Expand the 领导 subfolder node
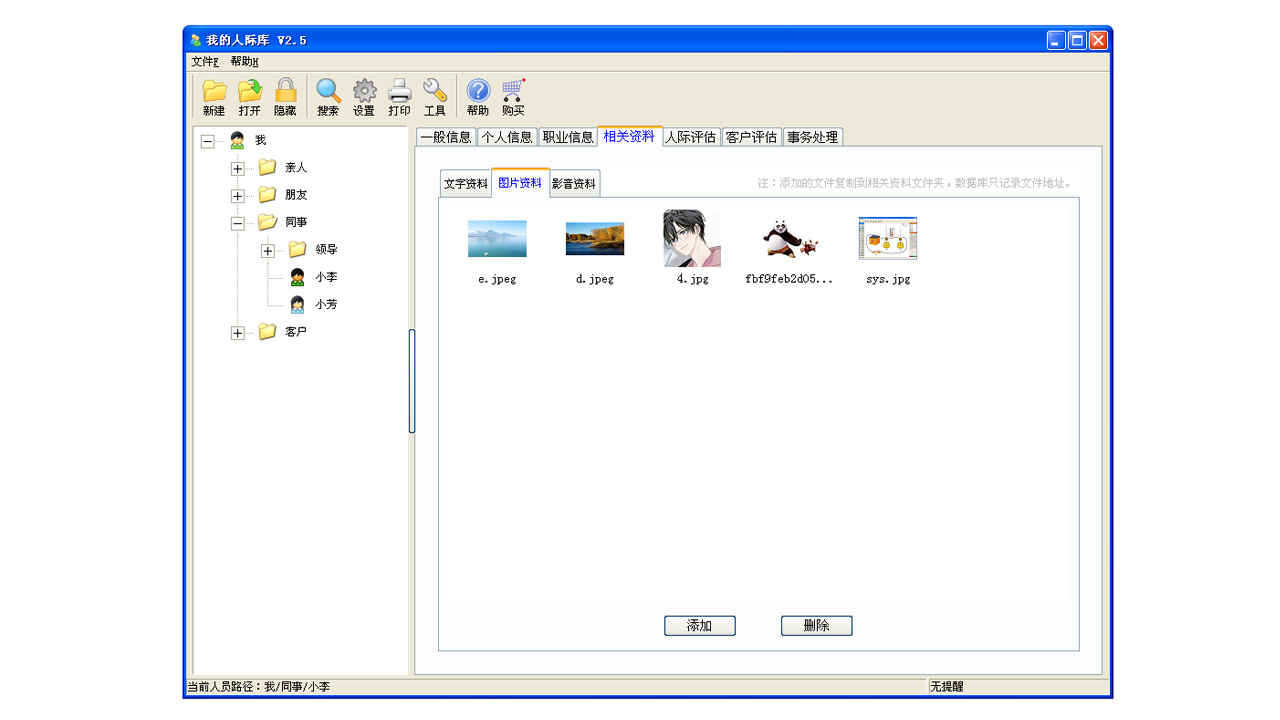 tap(268, 251)
